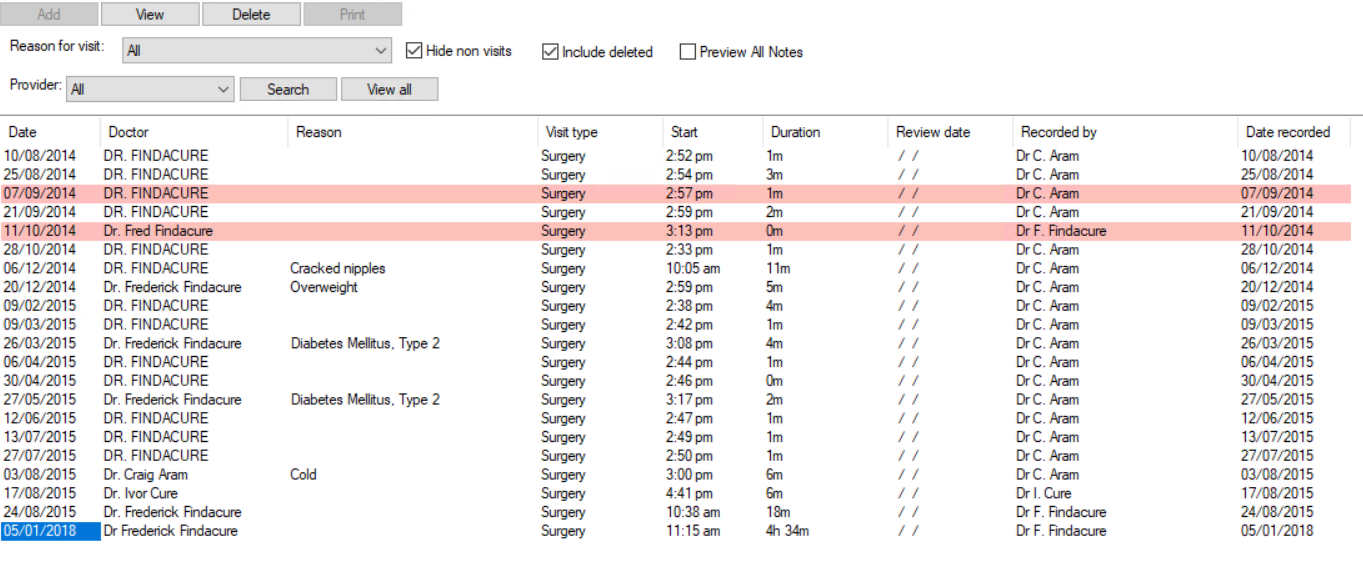This screenshot has width=1363, height=567.
Task: Open the Reason for visit dropdown
Action: click(257, 50)
